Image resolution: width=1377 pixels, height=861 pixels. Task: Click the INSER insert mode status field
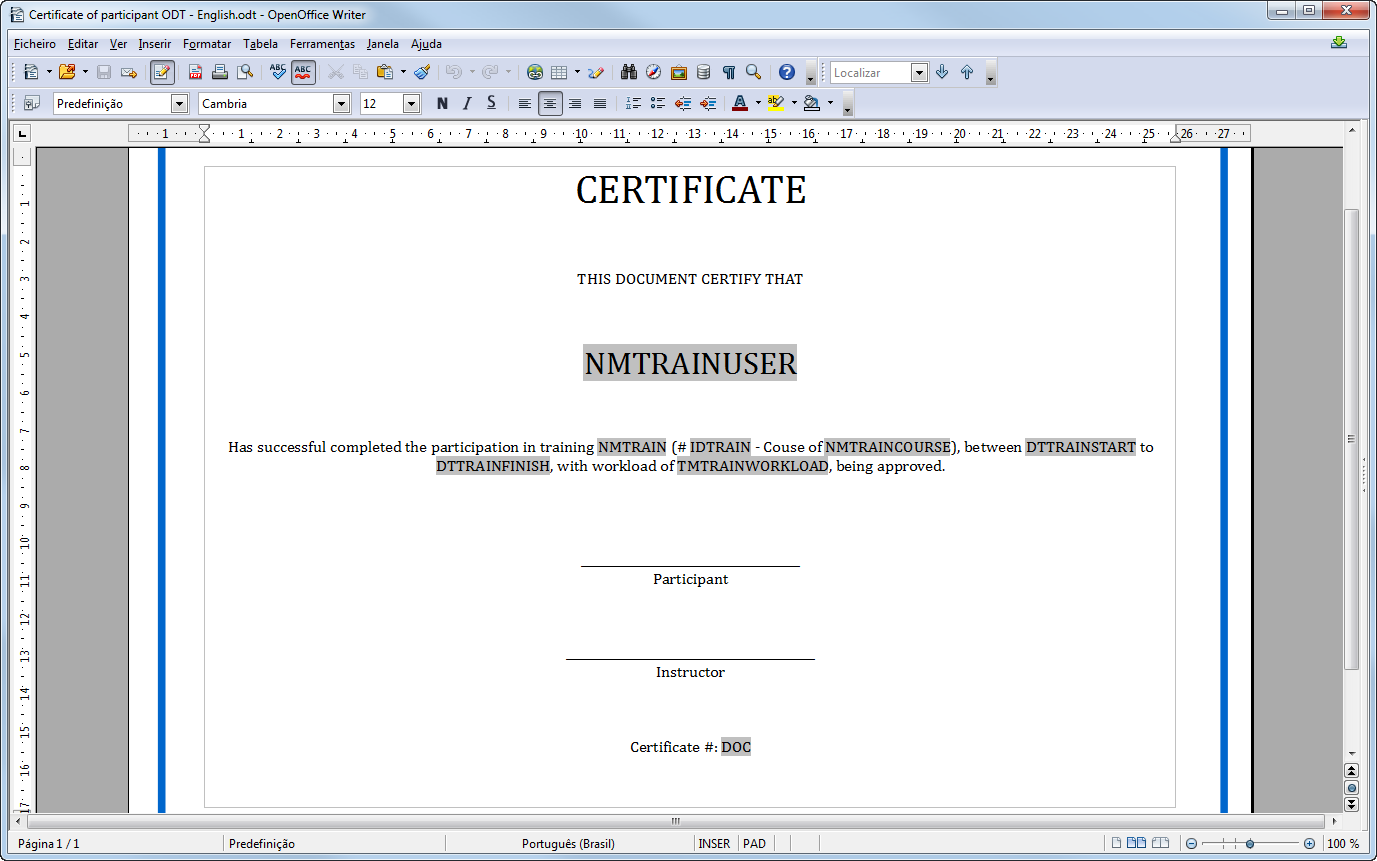(714, 844)
